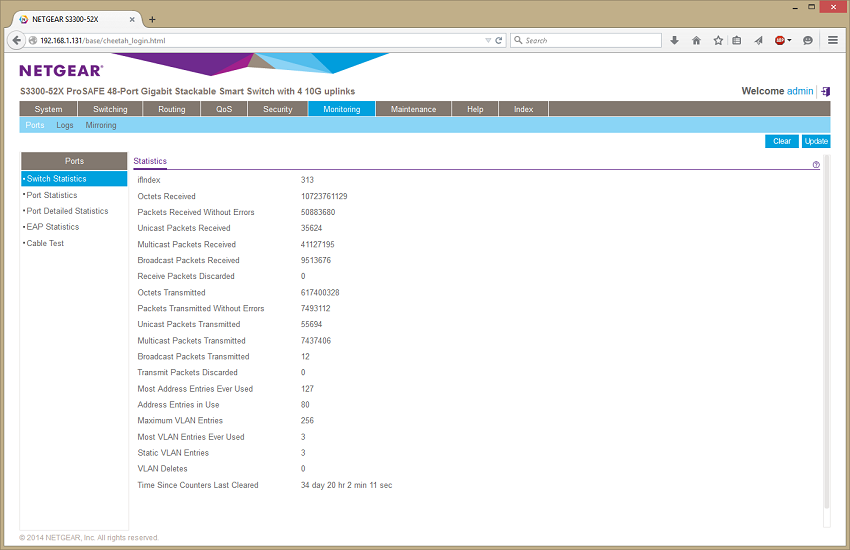Open the Firefox hamburger menu

(x=833, y=40)
